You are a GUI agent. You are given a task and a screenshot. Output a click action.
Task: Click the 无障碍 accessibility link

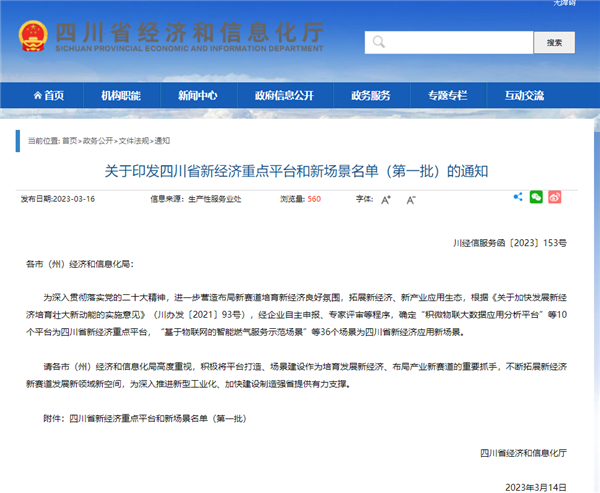pyautogui.click(x=566, y=4)
